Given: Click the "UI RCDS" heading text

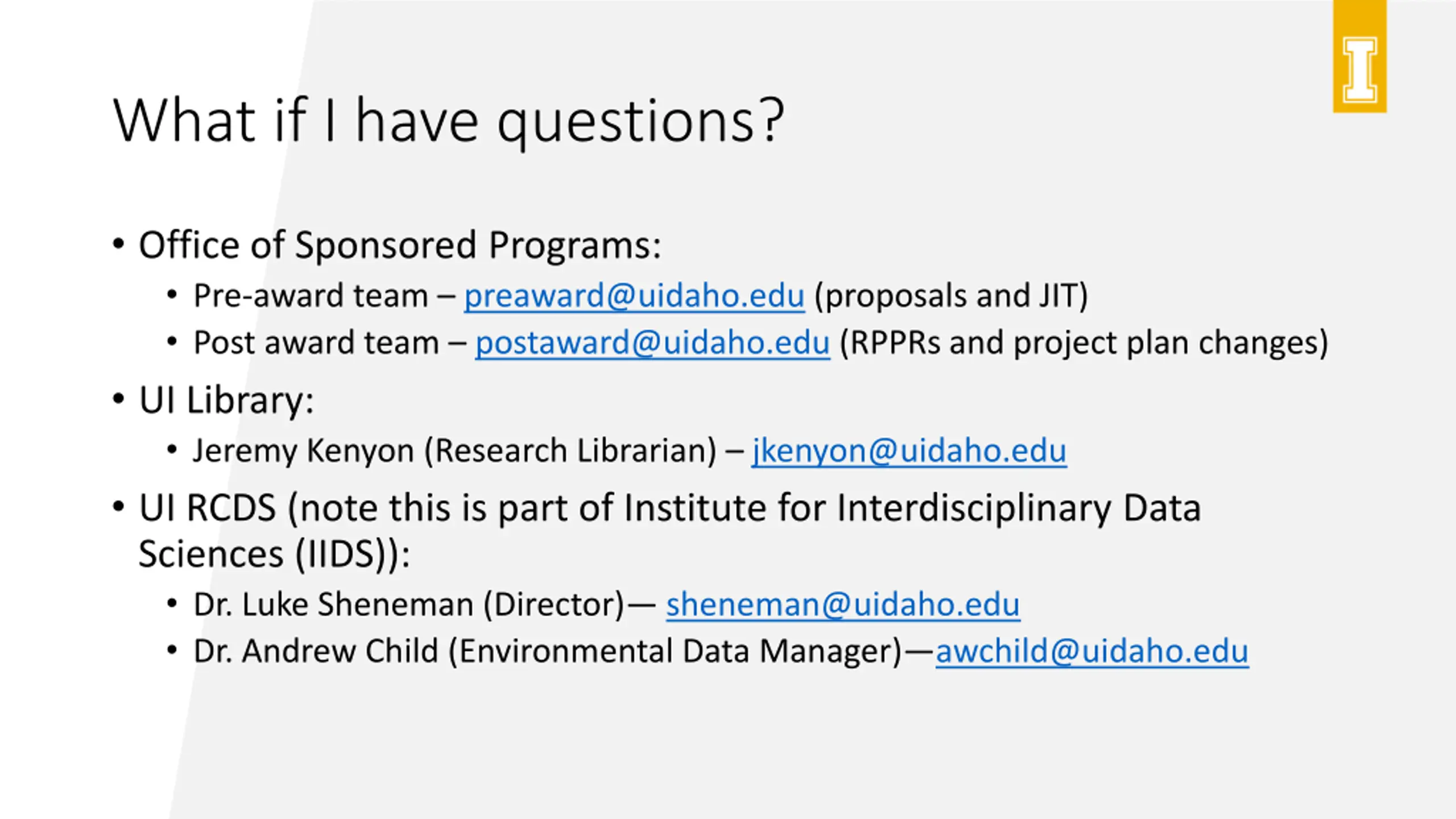Looking at the screenshot, I should (208, 507).
